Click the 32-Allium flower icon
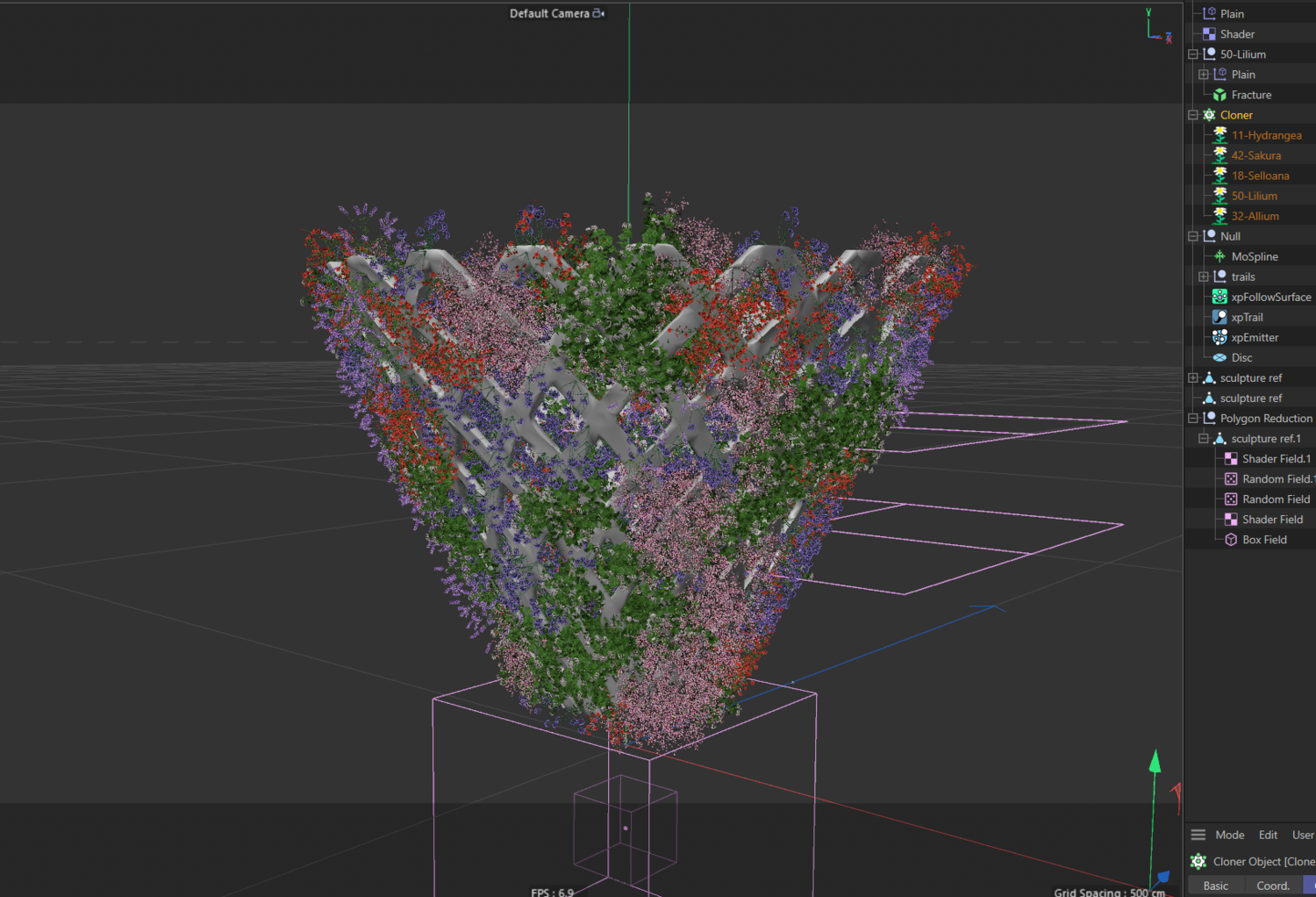 [x=1219, y=216]
